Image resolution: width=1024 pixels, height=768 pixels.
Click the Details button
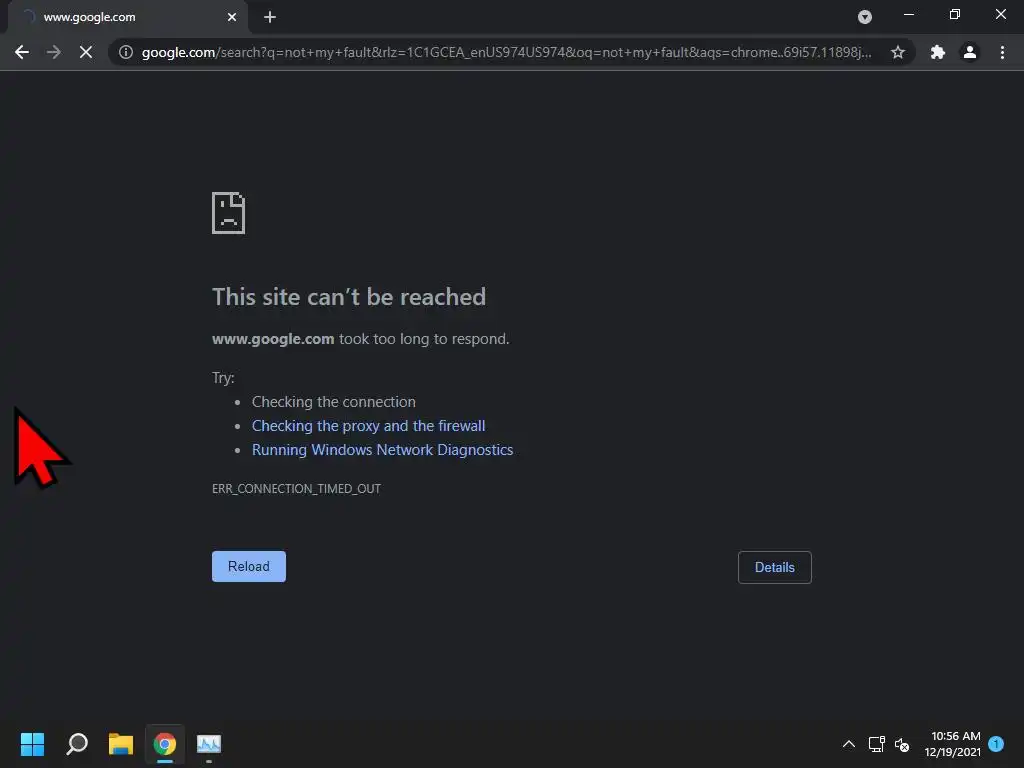775,568
